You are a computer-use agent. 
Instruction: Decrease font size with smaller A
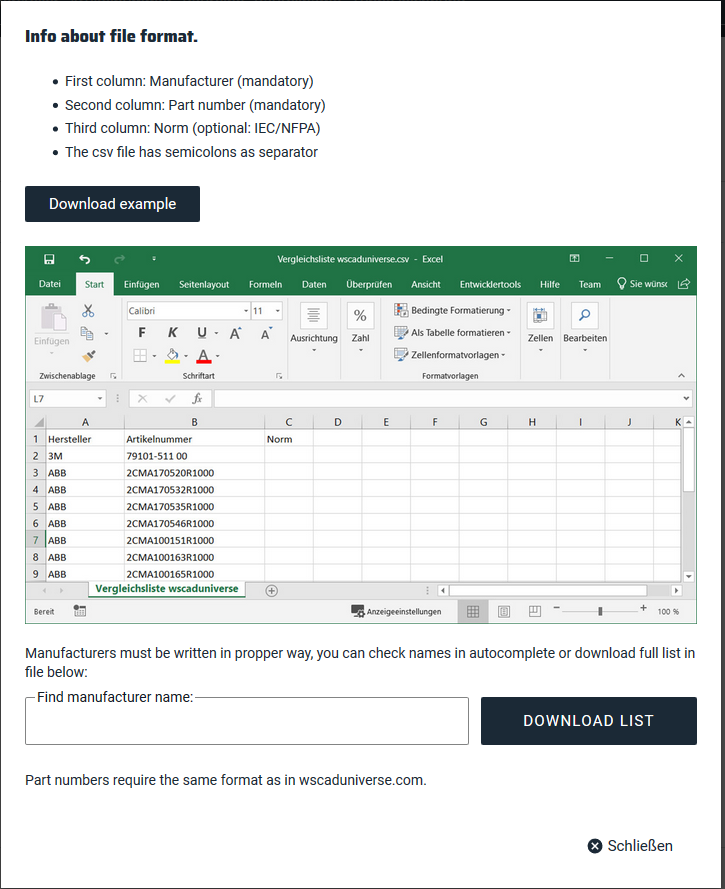click(266, 333)
